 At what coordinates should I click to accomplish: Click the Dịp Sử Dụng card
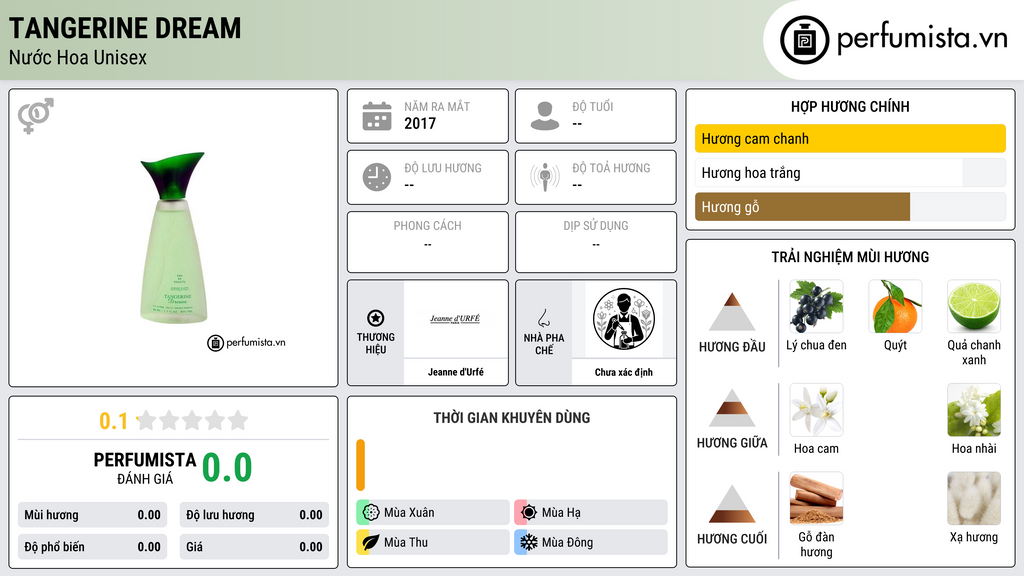pos(596,242)
